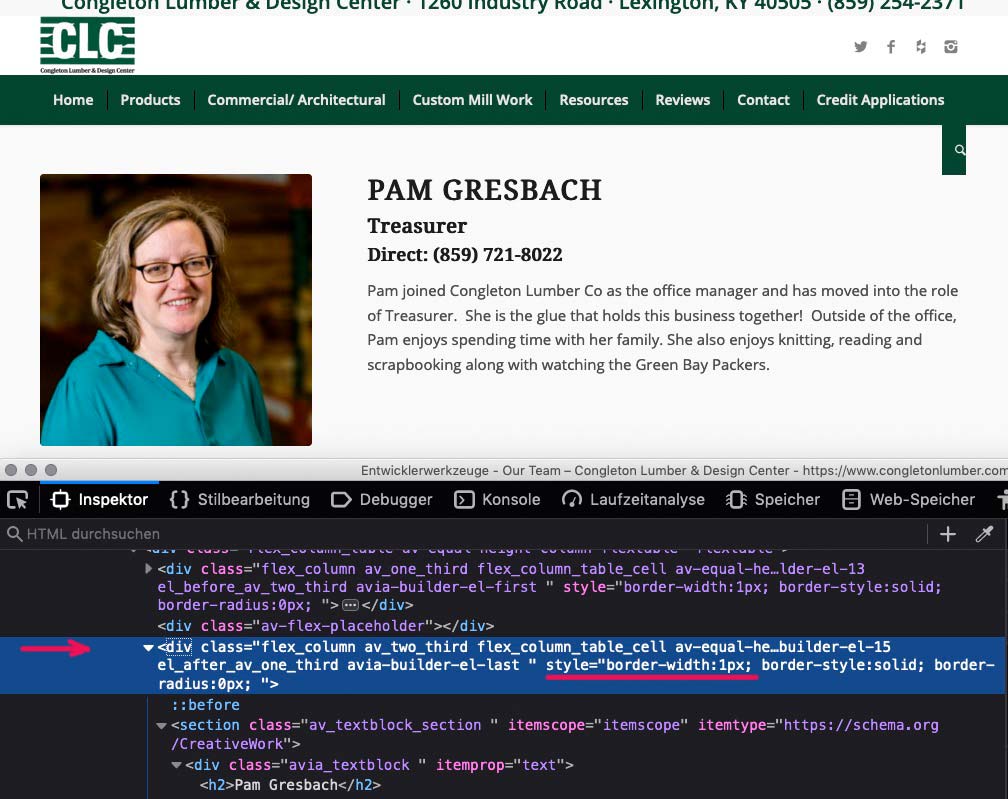Collapse the av_textblock_section section node

point(161,726)
